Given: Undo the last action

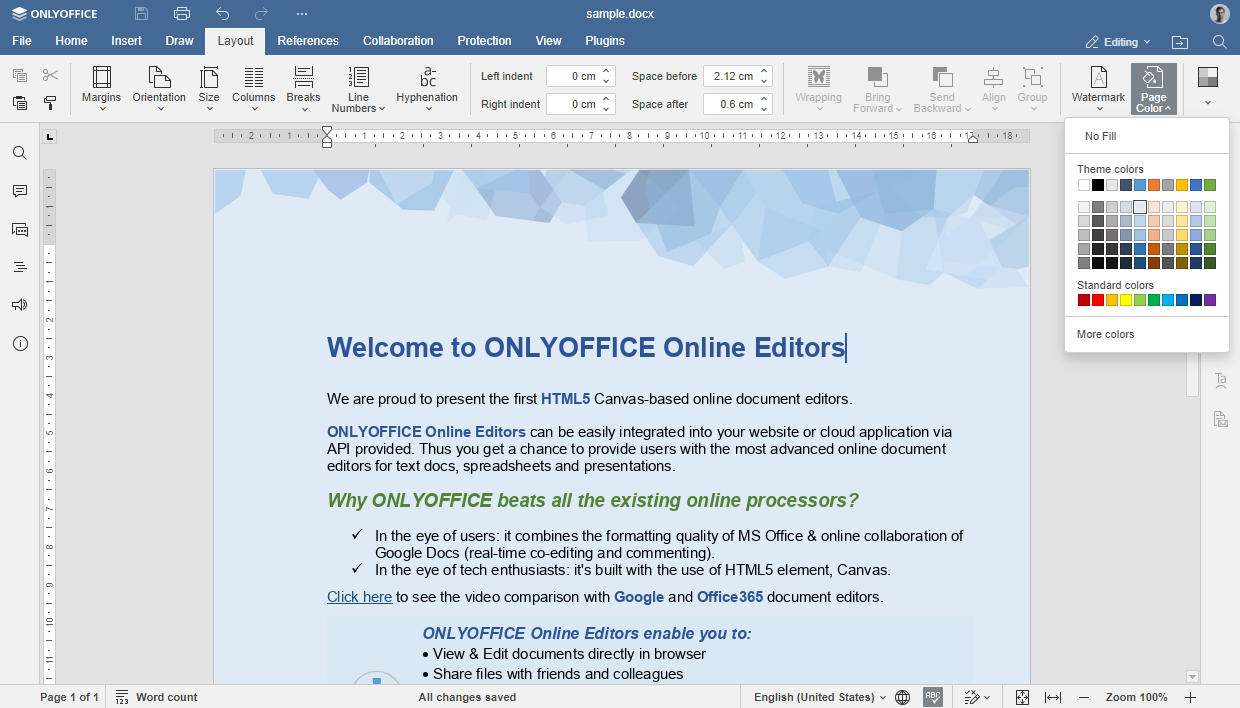Looking at the screenshot, I should [222, 13].
